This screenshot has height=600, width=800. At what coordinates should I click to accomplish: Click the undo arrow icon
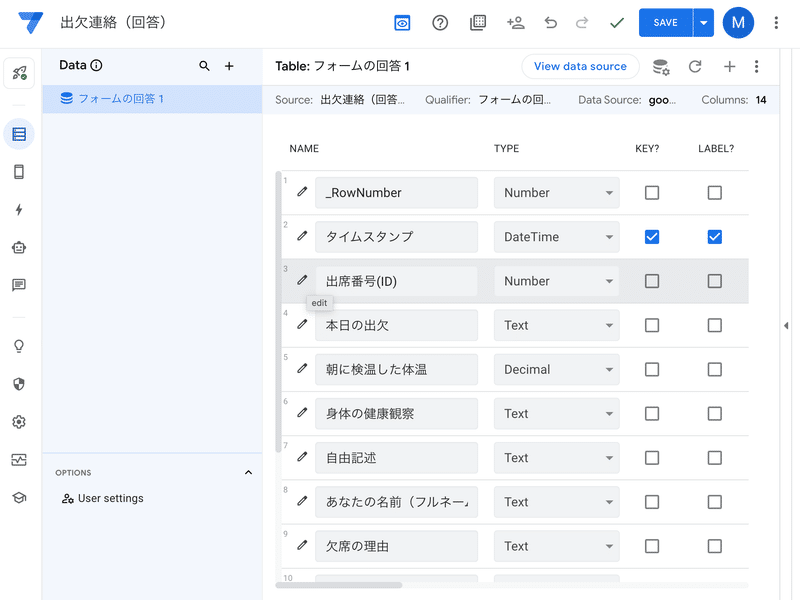point(551,22)
